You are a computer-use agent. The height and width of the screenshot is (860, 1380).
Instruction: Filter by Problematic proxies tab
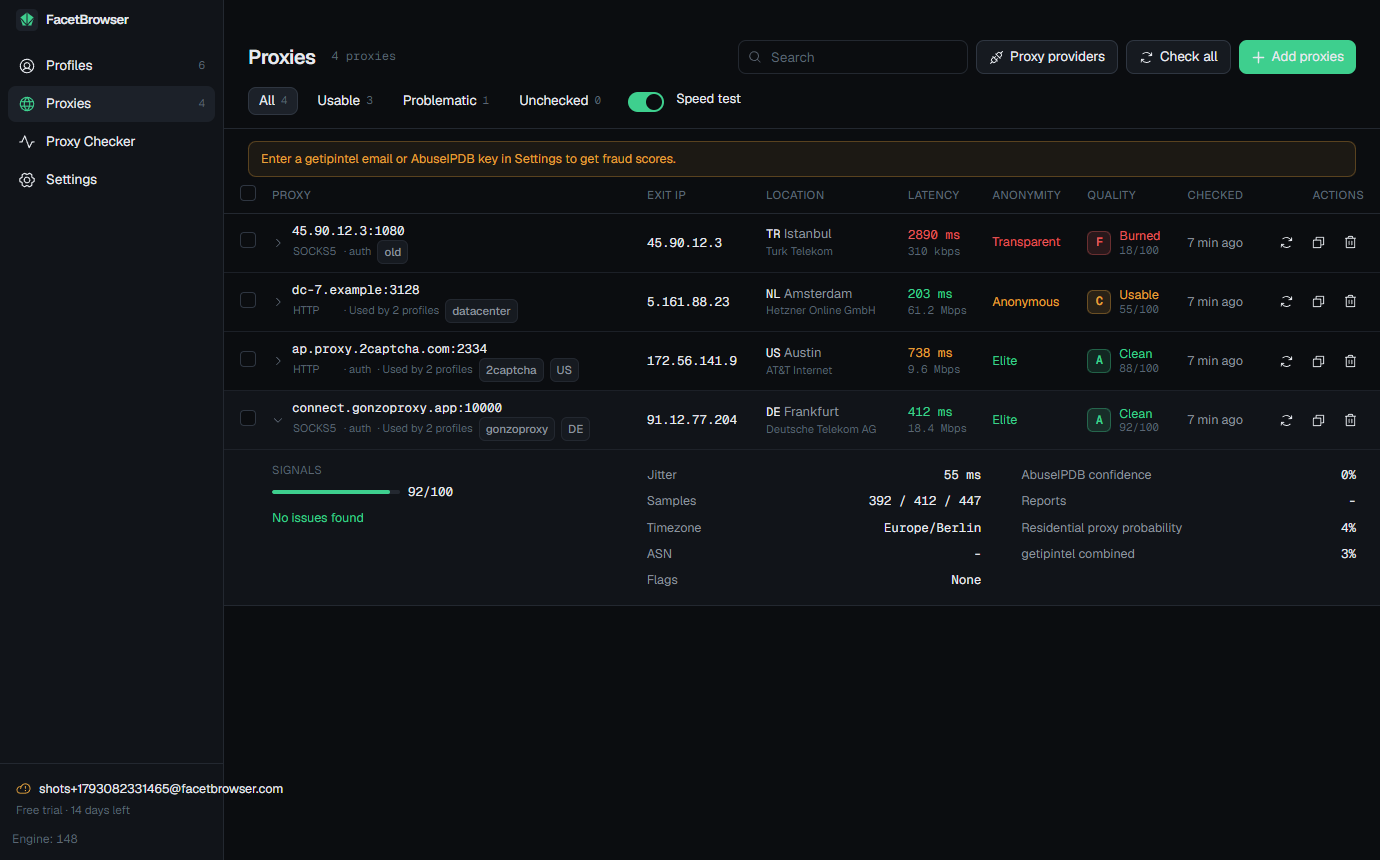tap(446, 101)
